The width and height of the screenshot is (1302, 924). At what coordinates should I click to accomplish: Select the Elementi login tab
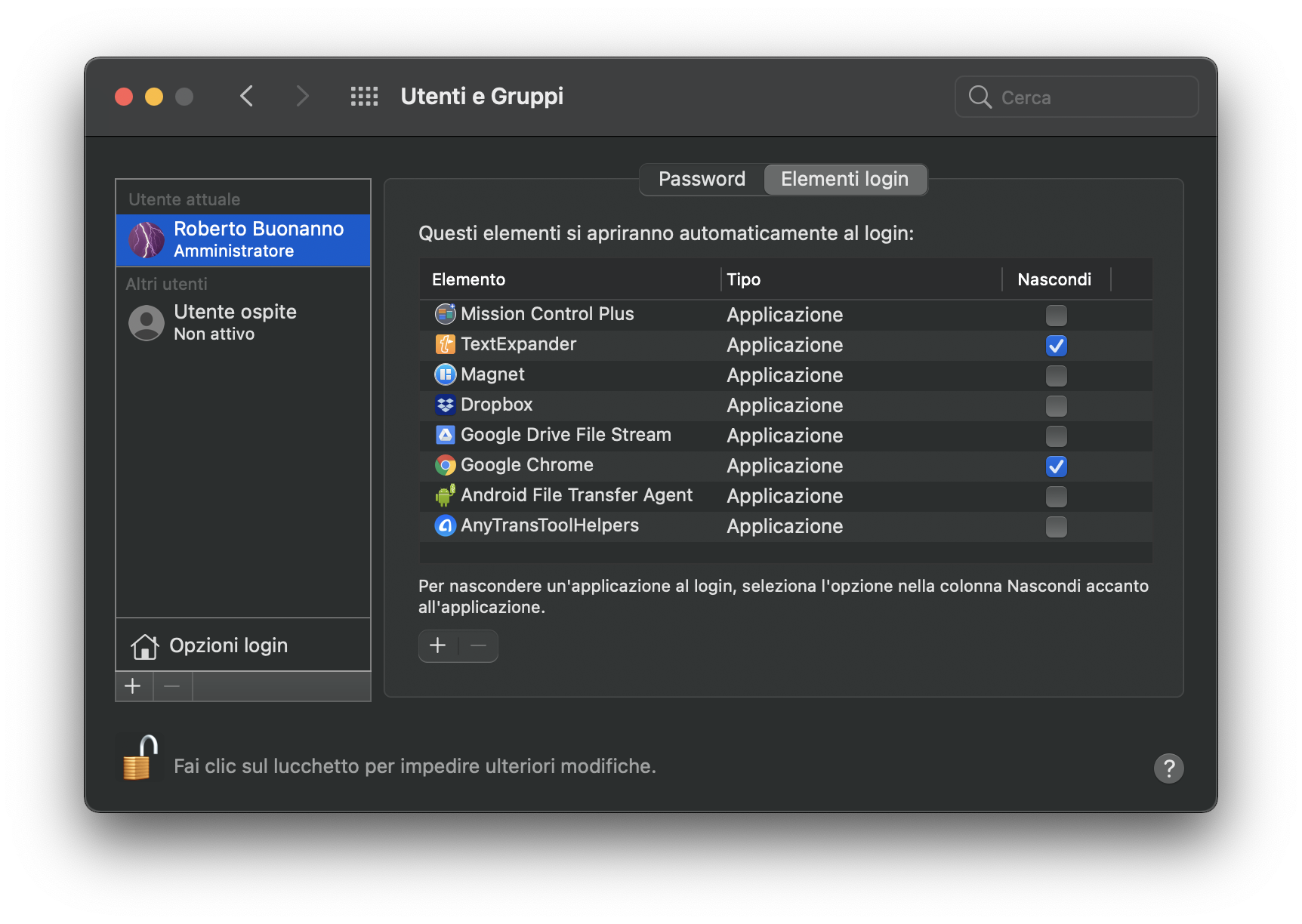click(844, 179)
